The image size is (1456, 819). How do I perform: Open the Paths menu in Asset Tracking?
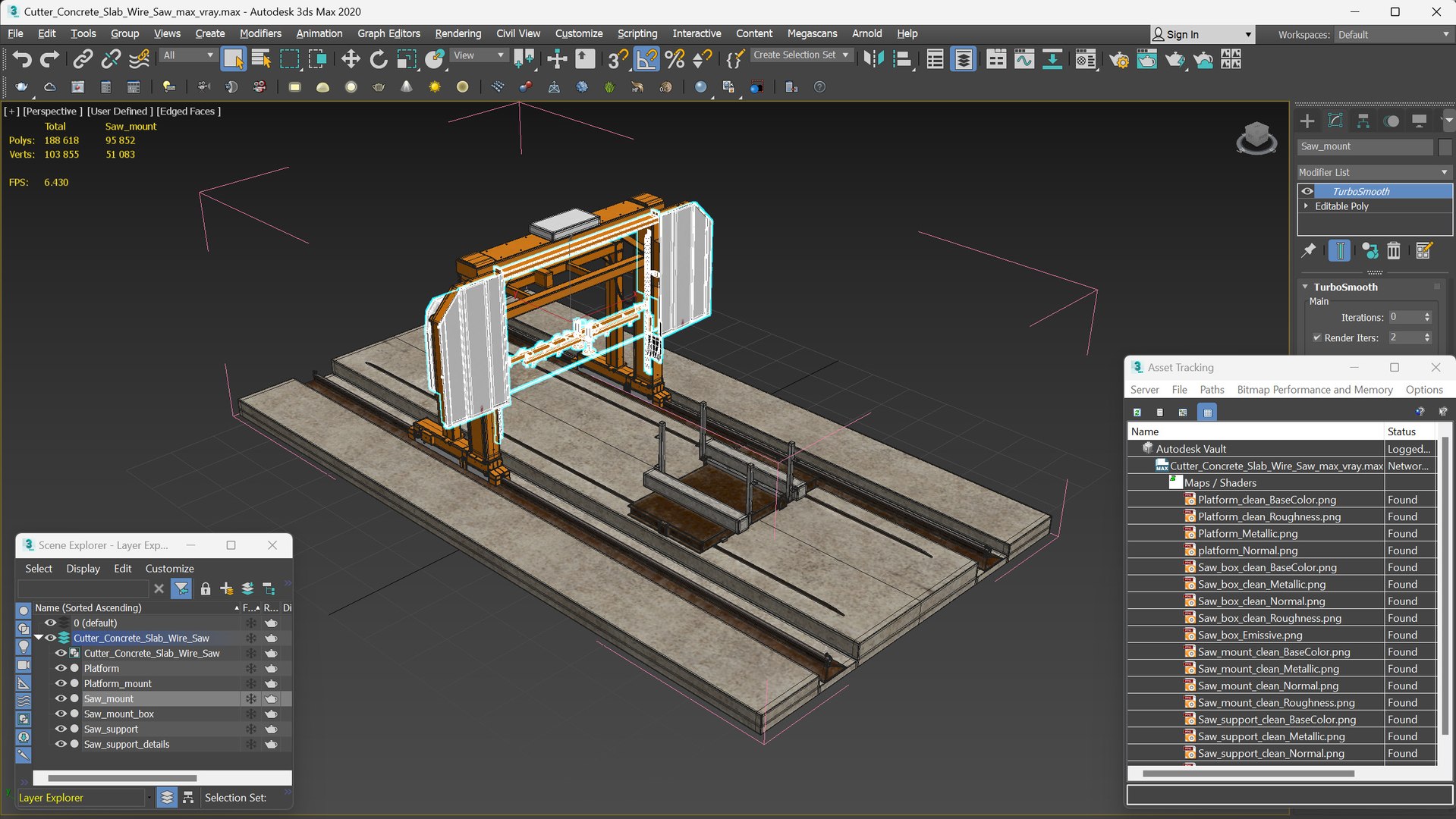(x=1212, y=389)
